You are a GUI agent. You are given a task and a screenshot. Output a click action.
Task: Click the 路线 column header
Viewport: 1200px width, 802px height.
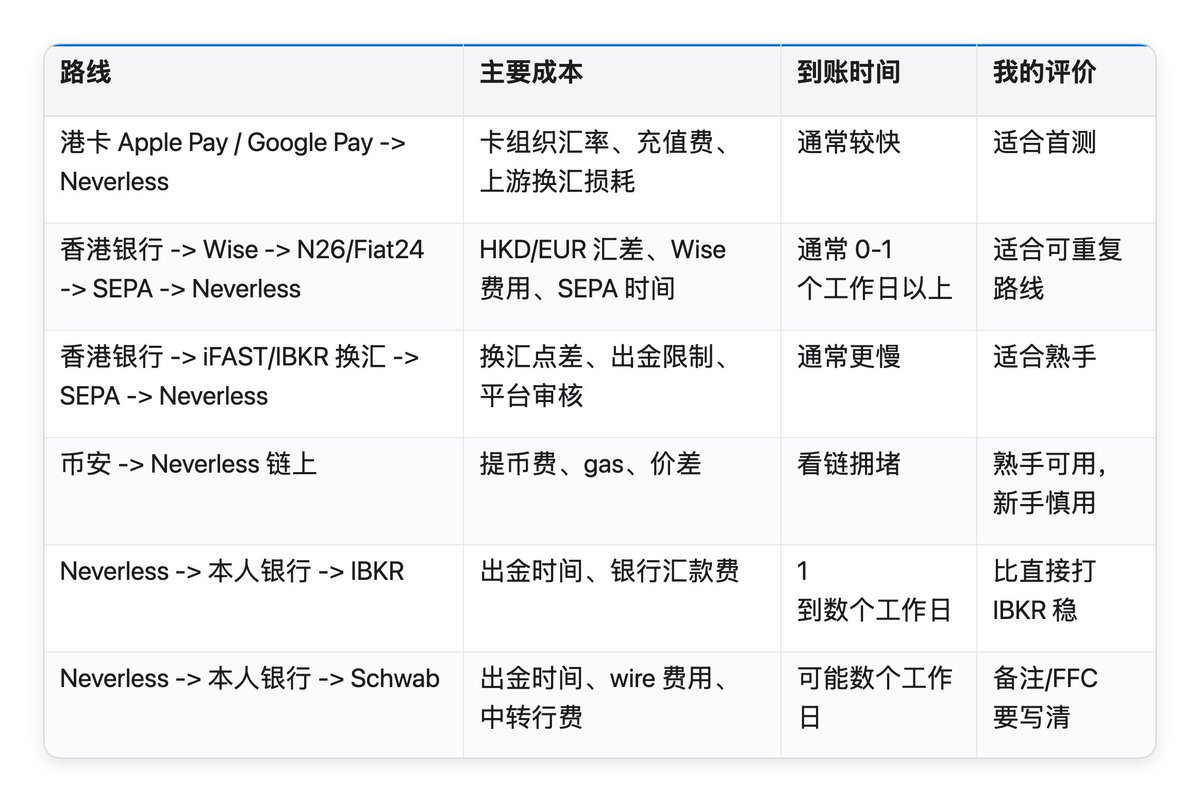coord(253,81)
